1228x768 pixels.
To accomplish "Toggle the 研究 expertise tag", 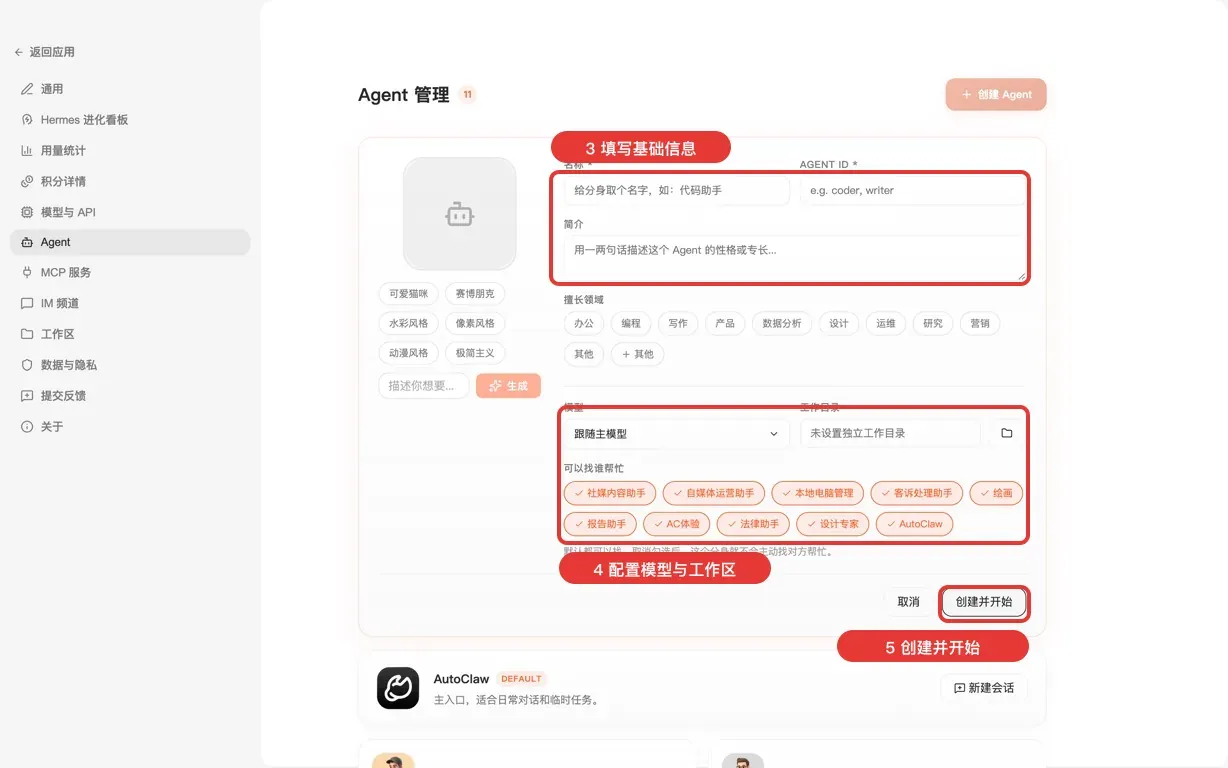I will coord(933,323).
